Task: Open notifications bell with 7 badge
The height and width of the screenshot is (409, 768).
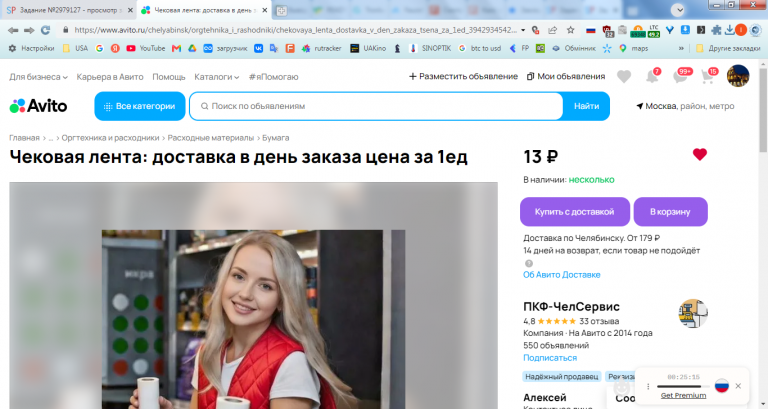Action: pos(652,76)
